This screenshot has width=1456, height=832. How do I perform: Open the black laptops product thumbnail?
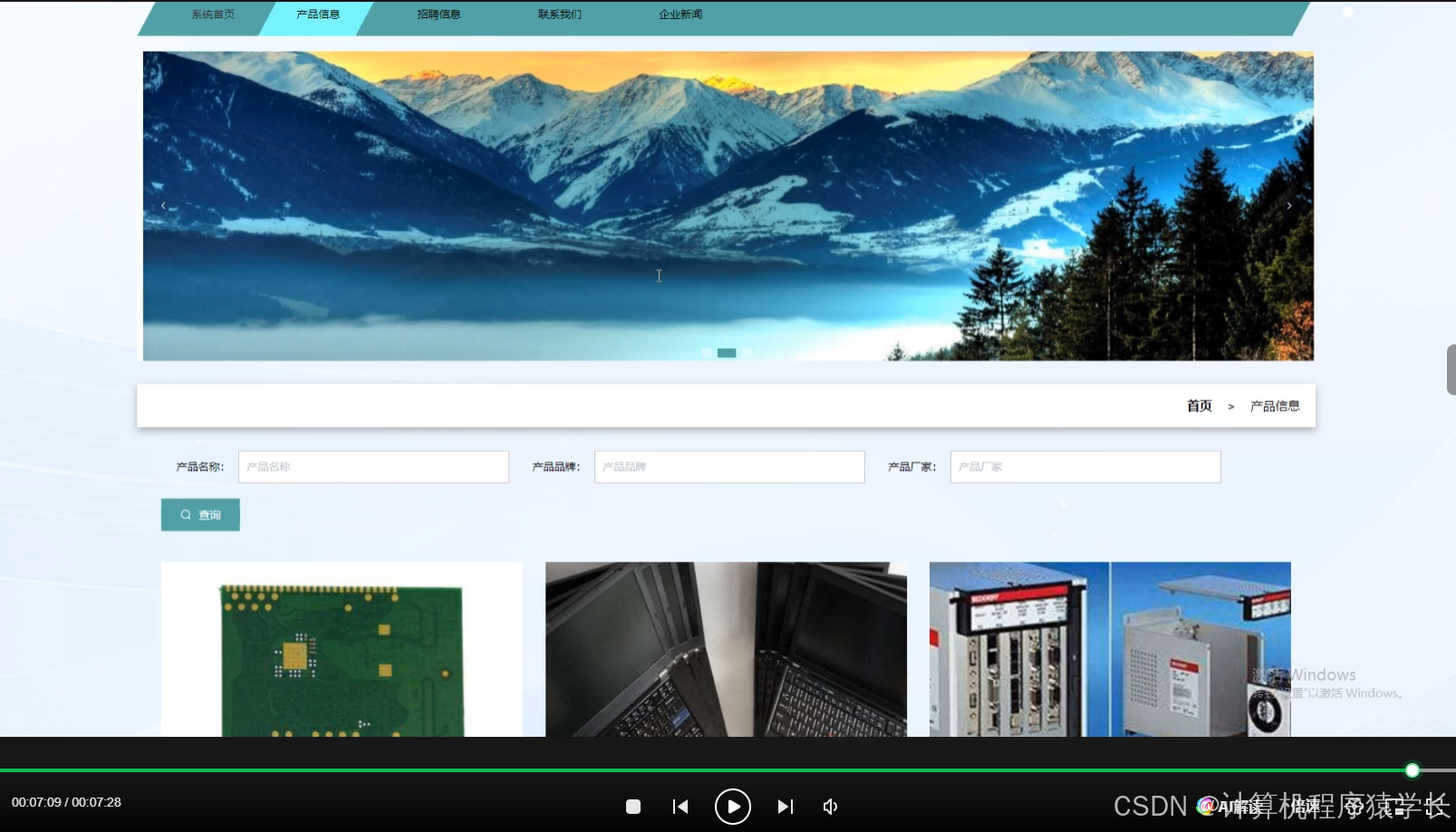click(x=726, y=649)
